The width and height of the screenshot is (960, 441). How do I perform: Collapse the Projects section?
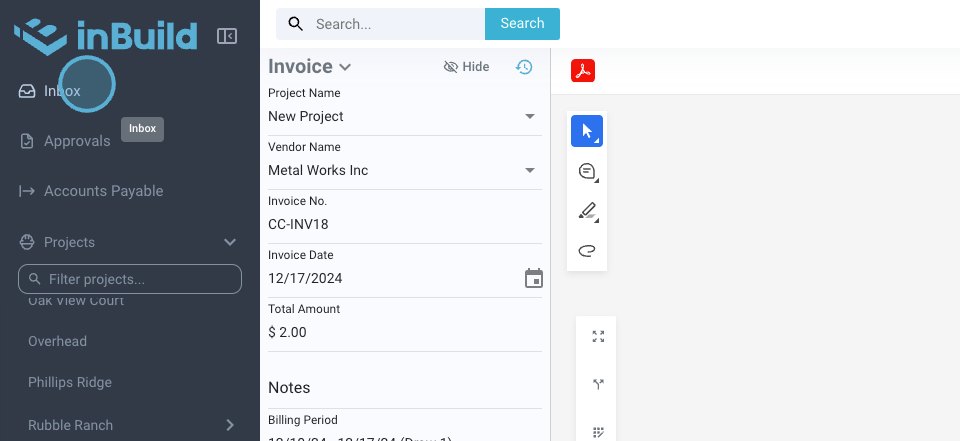tap(230, 242)
